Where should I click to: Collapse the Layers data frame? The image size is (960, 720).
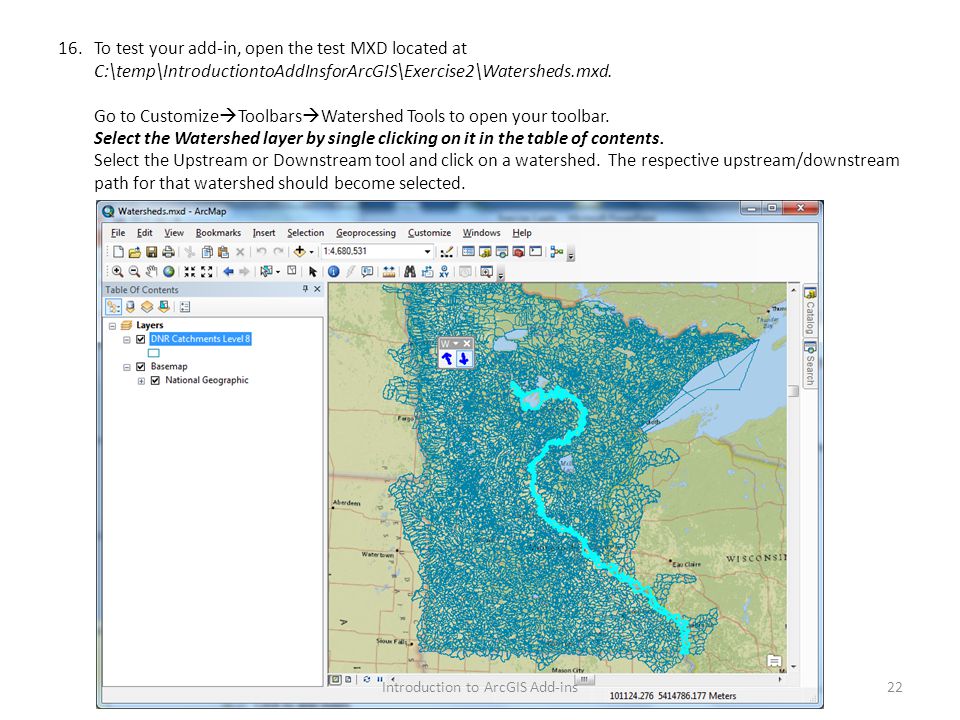(x=112, y=326)
